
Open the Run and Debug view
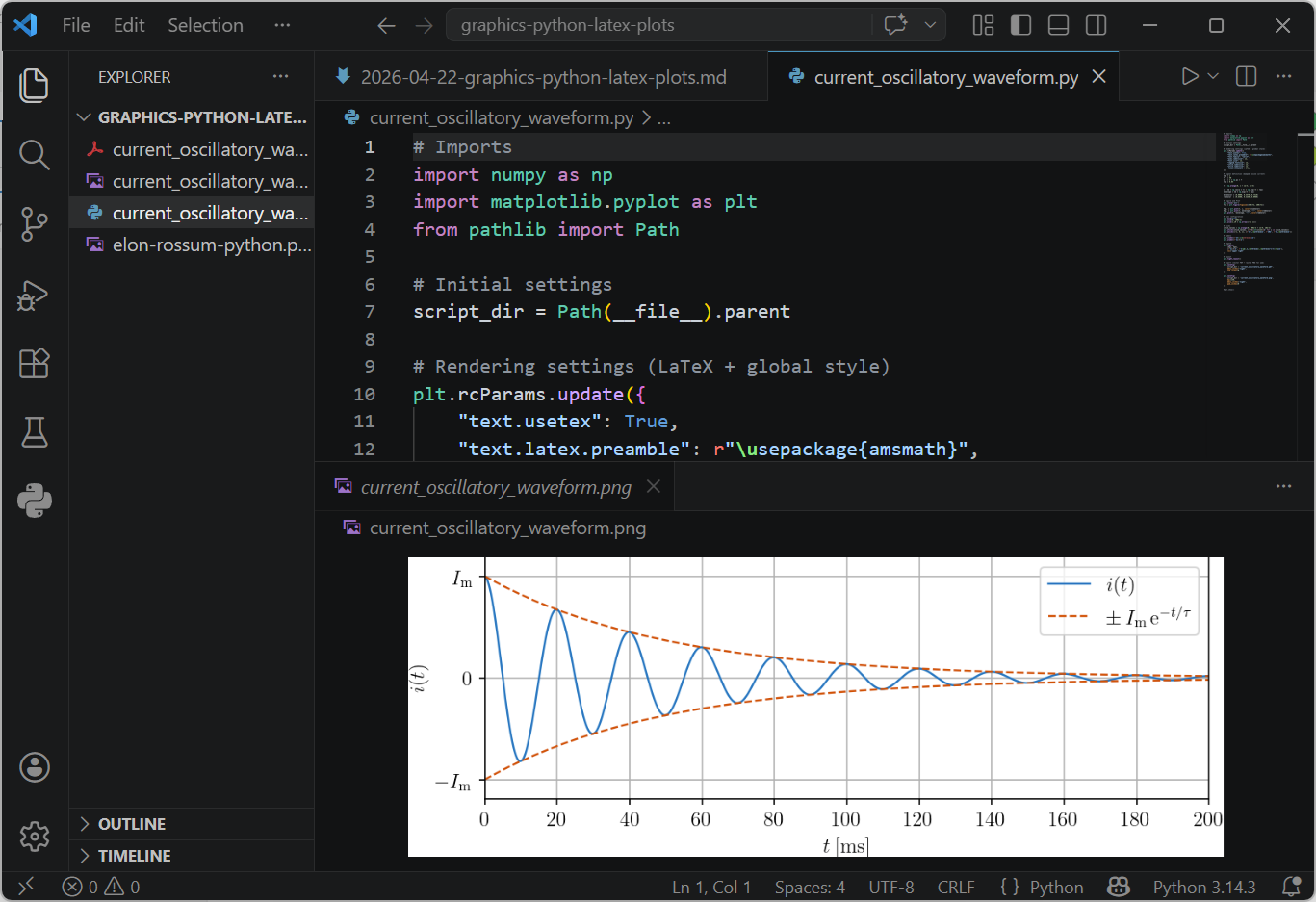[x=34, y=295]
